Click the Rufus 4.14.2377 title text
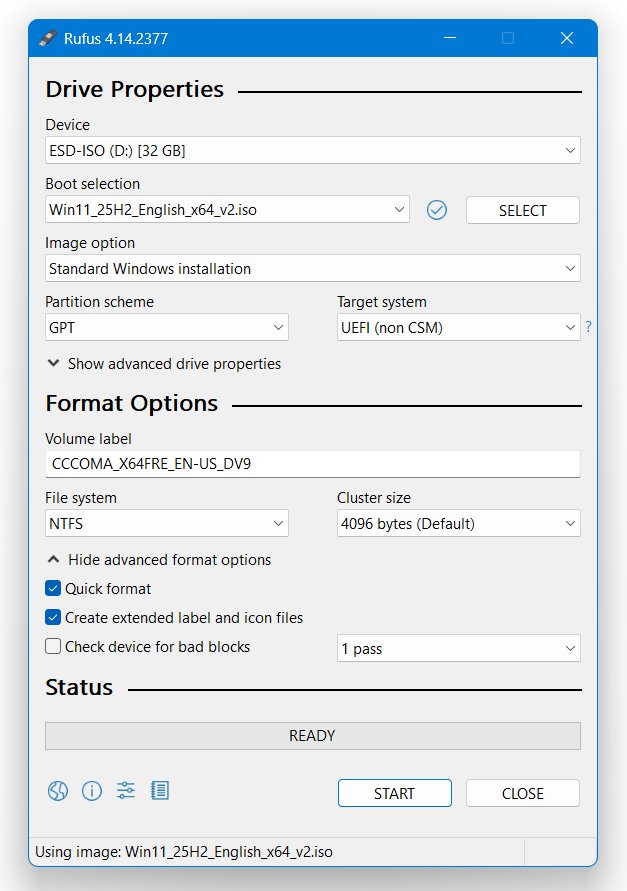 click(x=116, y=39)
